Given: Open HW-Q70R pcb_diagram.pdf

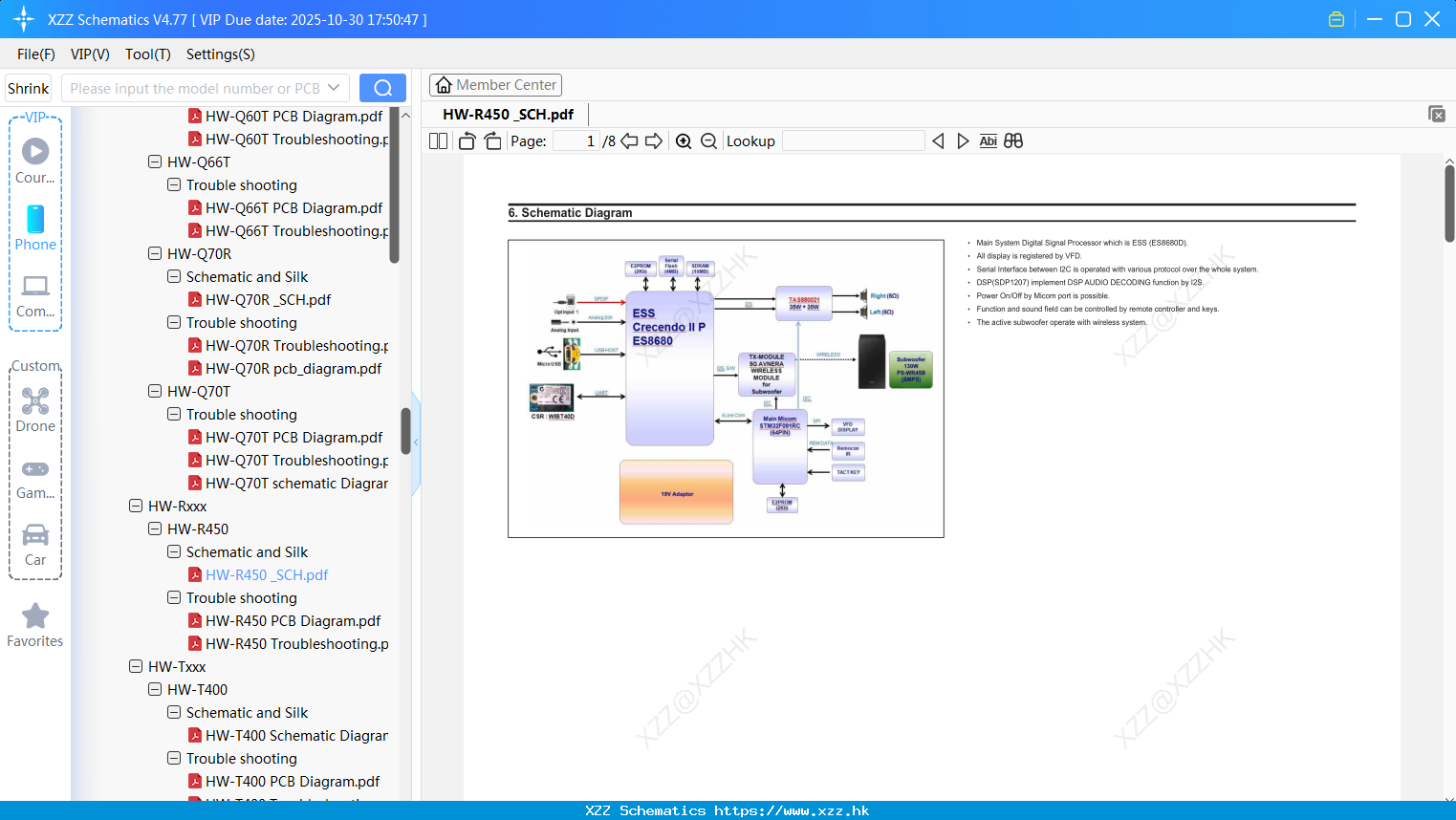Looking at the screenshot, I should [293, 369].
